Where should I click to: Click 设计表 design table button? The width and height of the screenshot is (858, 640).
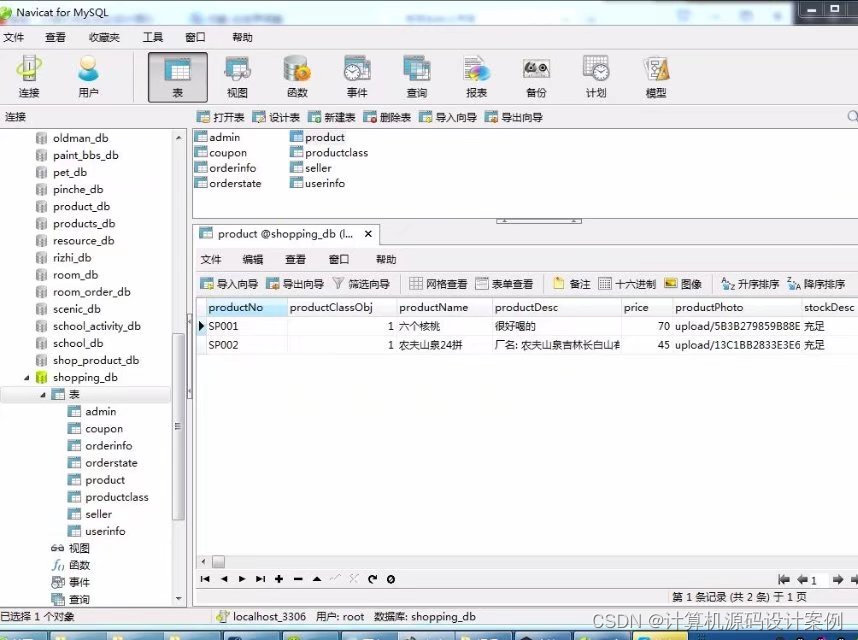click(x=276, y=117)
